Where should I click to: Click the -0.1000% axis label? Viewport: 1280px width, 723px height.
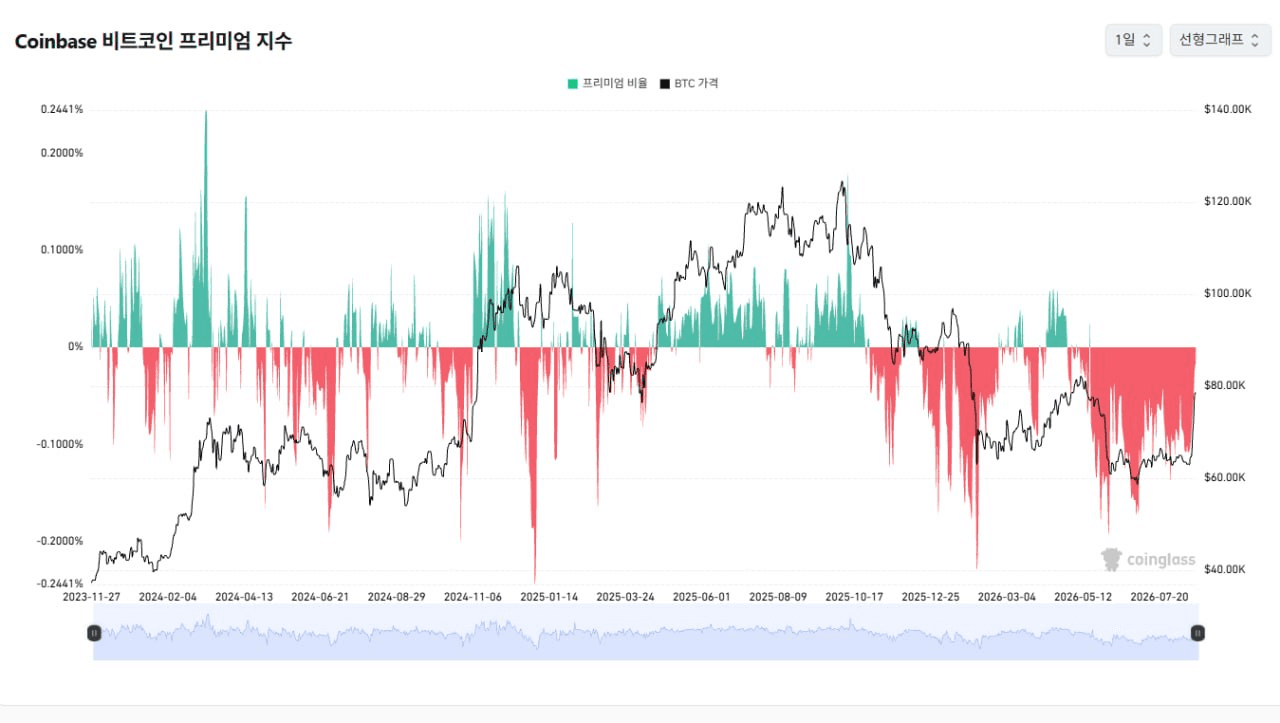[60, 444]
